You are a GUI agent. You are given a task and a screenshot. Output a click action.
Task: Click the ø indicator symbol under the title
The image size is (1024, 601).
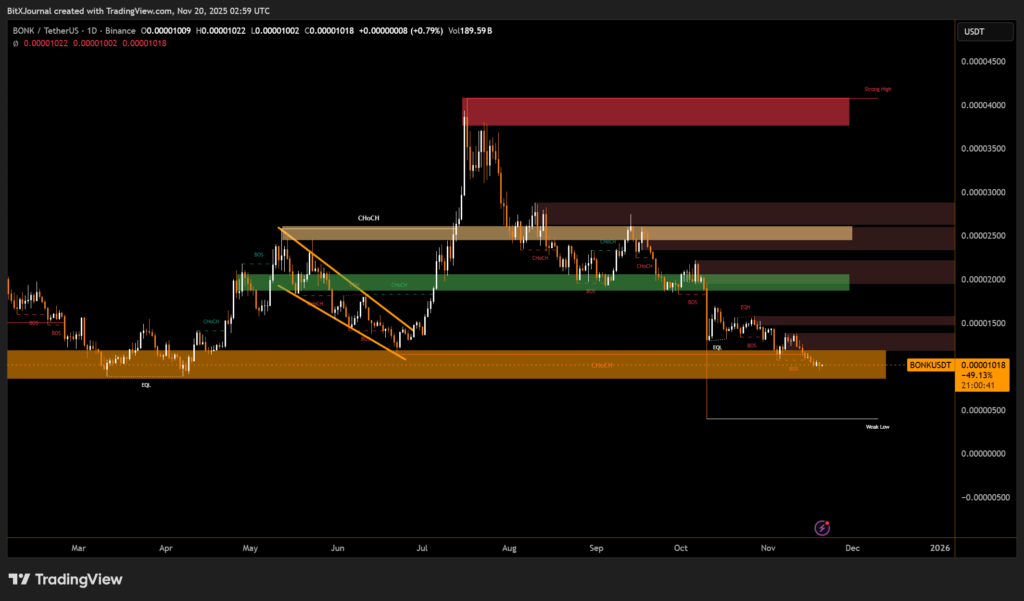(x=15, y=43)
